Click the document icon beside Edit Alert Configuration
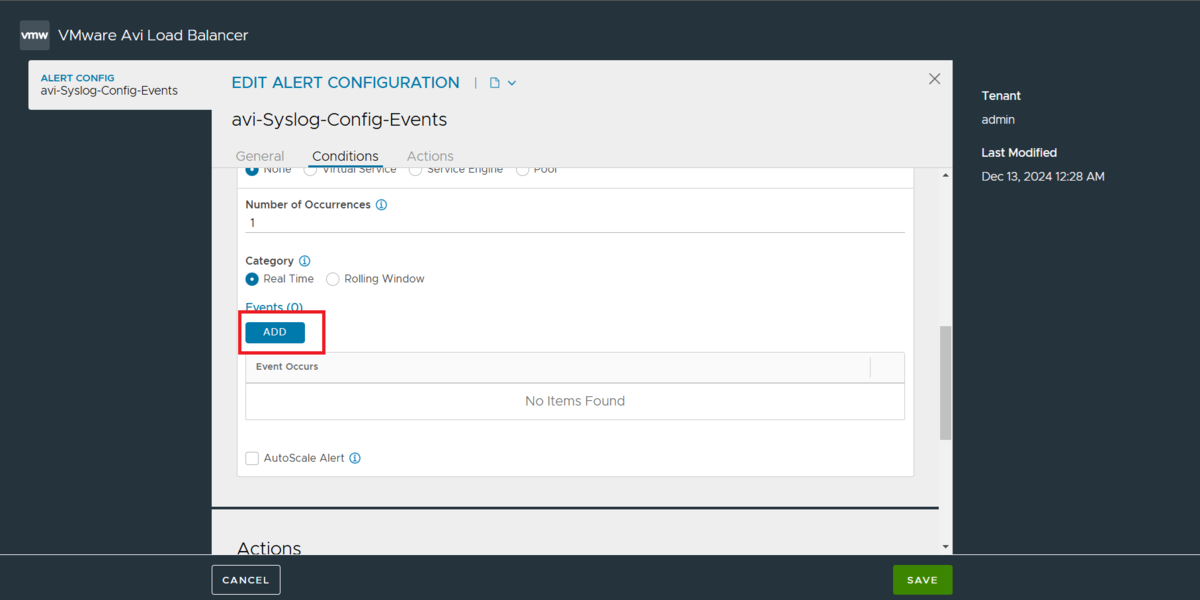This screenshot has height=600, width=1200. coord(494,83)
